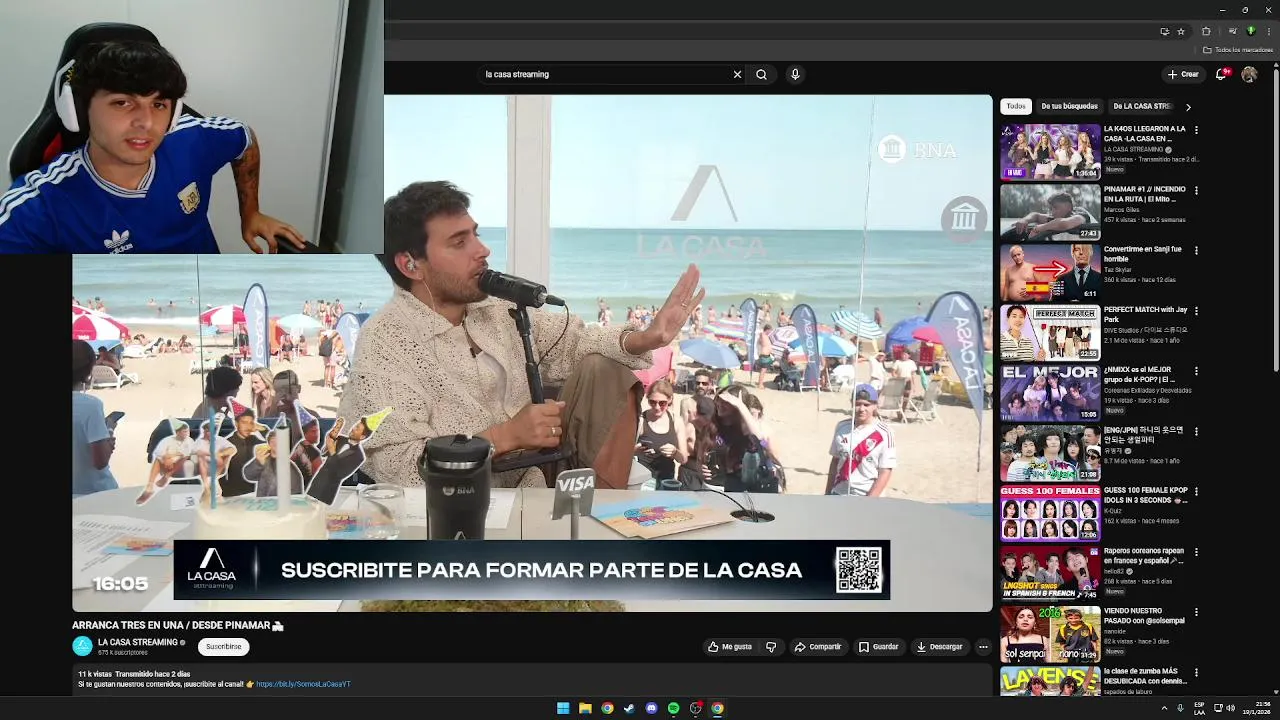Click taskbar volume icon
The height and width of the screenshot is (720, 1280).
pyautogui.click(x=1230, y=708)
